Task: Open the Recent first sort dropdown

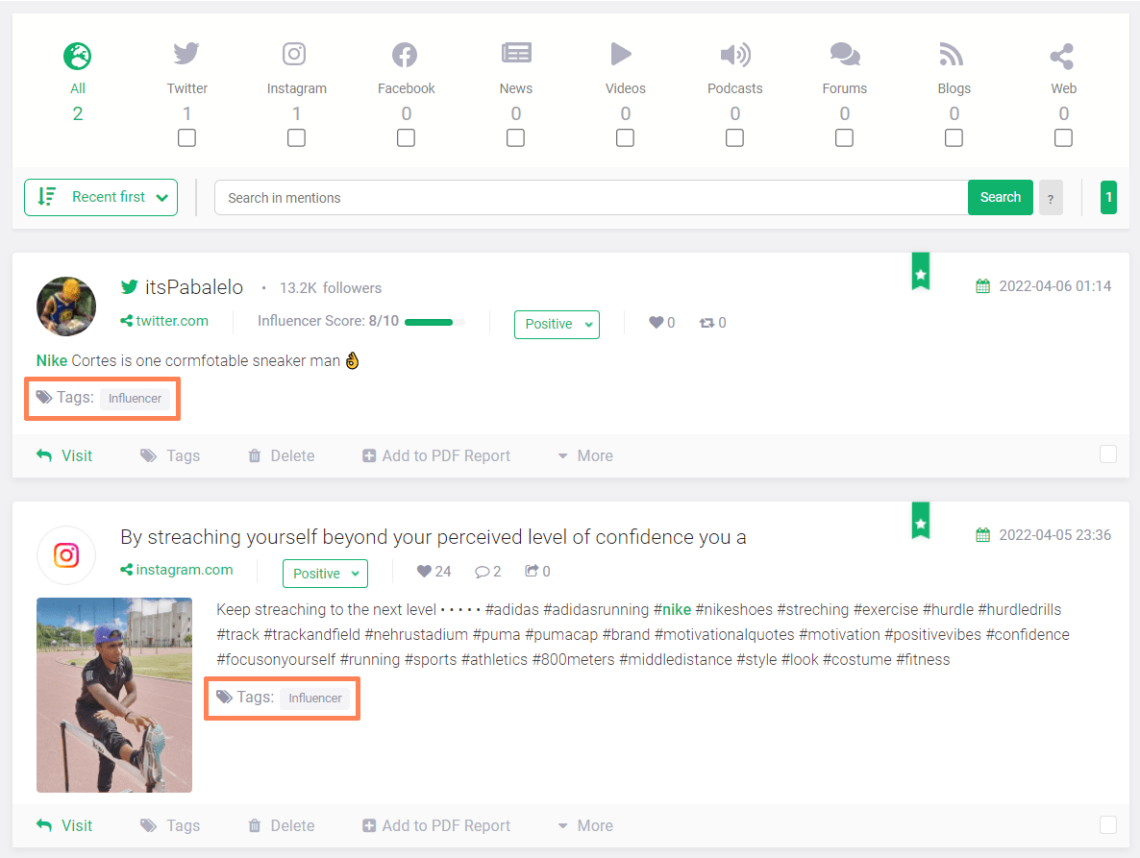Action: coord(101,197)
